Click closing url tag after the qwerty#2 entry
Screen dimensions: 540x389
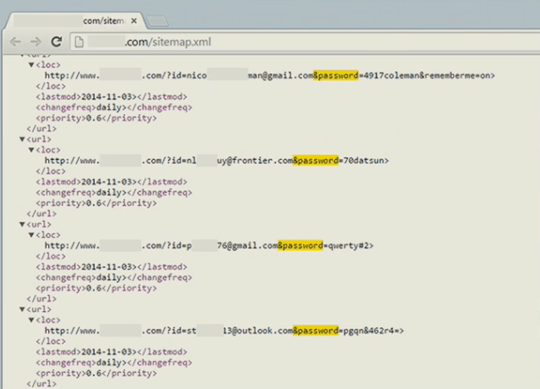coord(42,299)
